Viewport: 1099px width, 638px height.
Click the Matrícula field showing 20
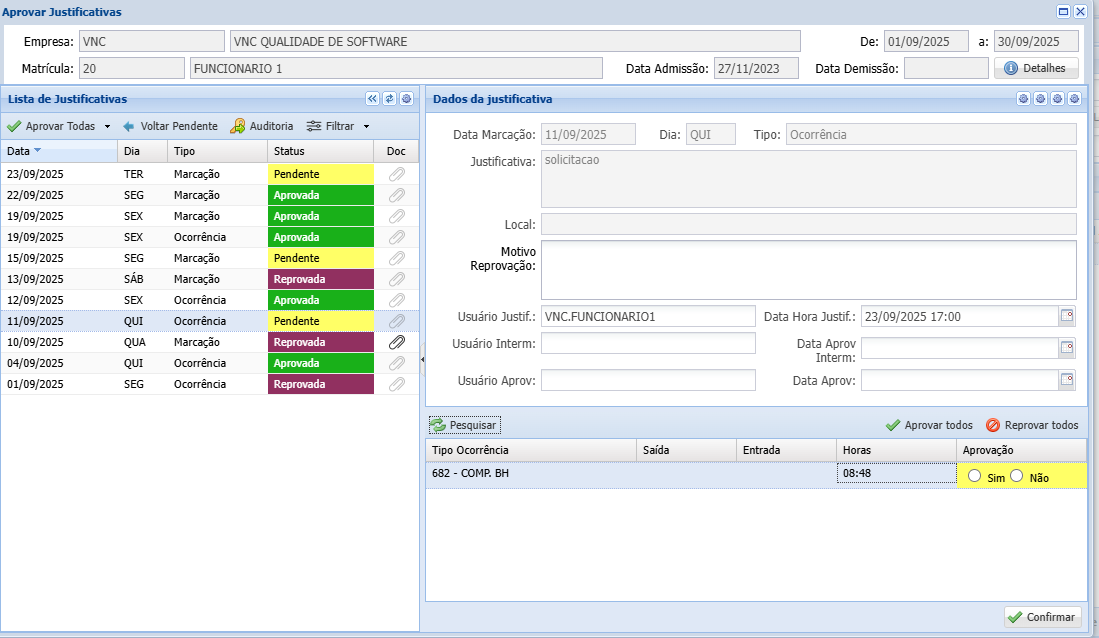(132, 68)
